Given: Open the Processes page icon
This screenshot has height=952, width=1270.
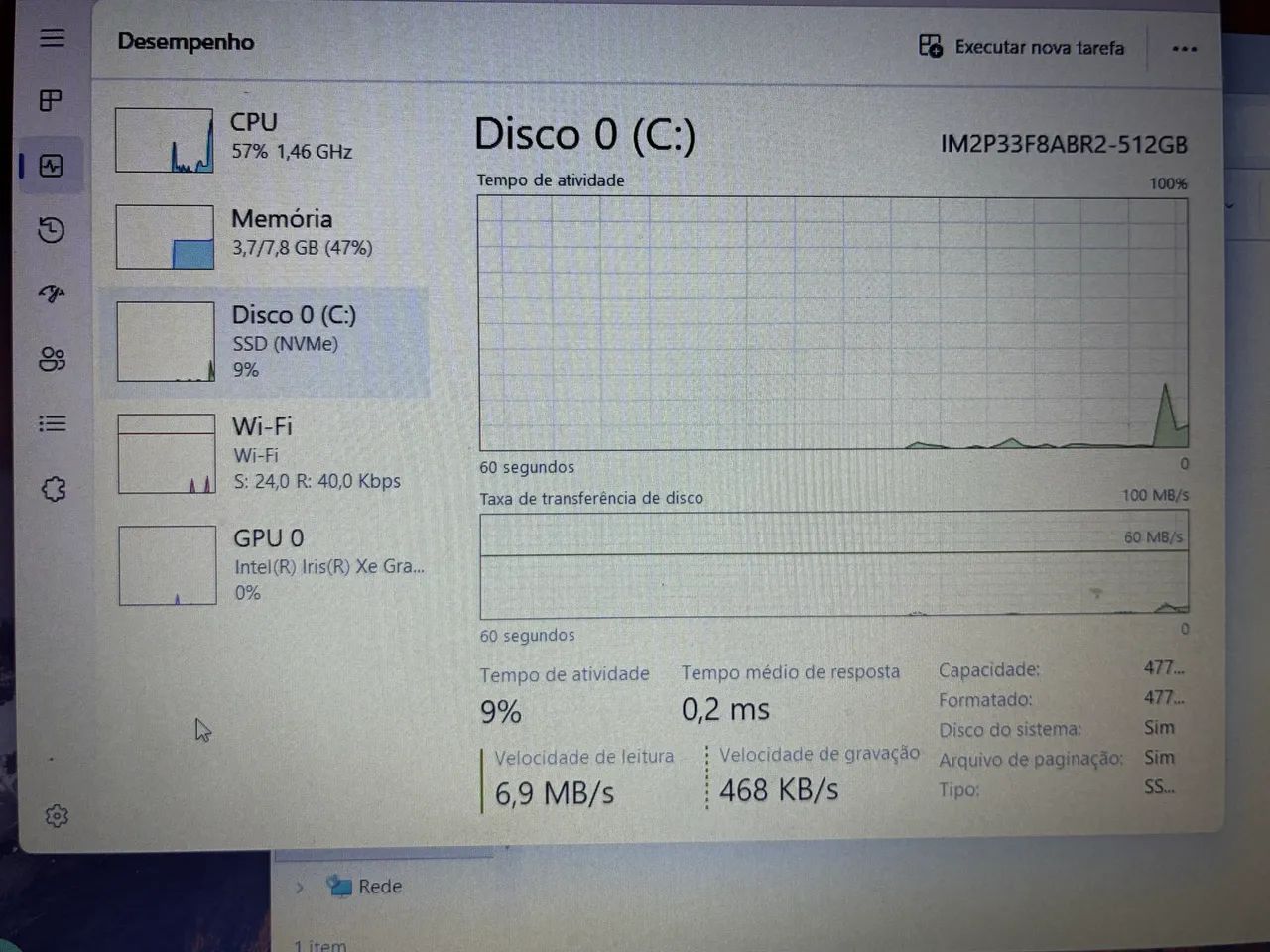Looking at the screenshot, I should 51,100.
